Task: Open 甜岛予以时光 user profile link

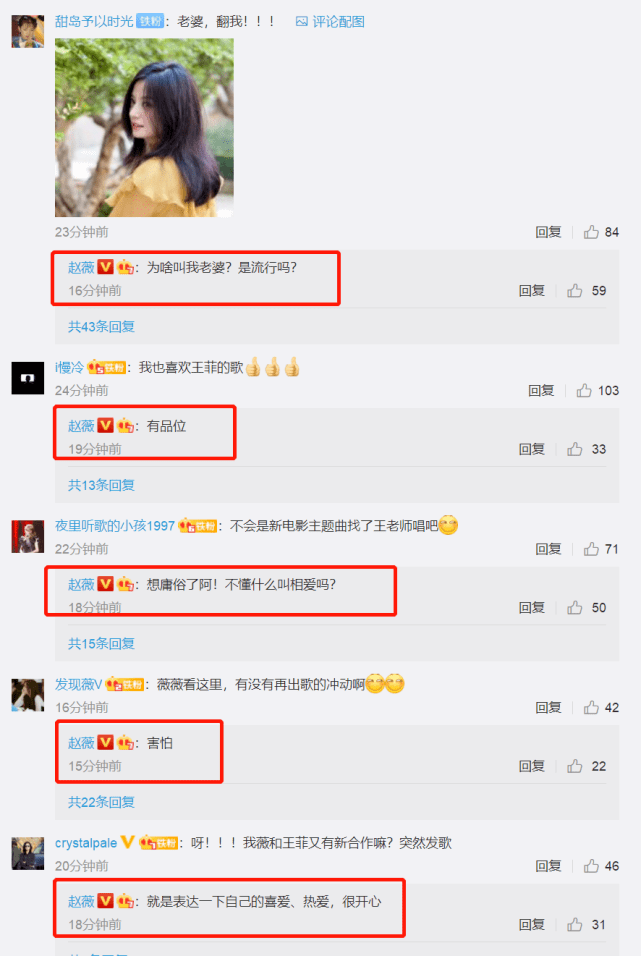Action: (94, 21)
